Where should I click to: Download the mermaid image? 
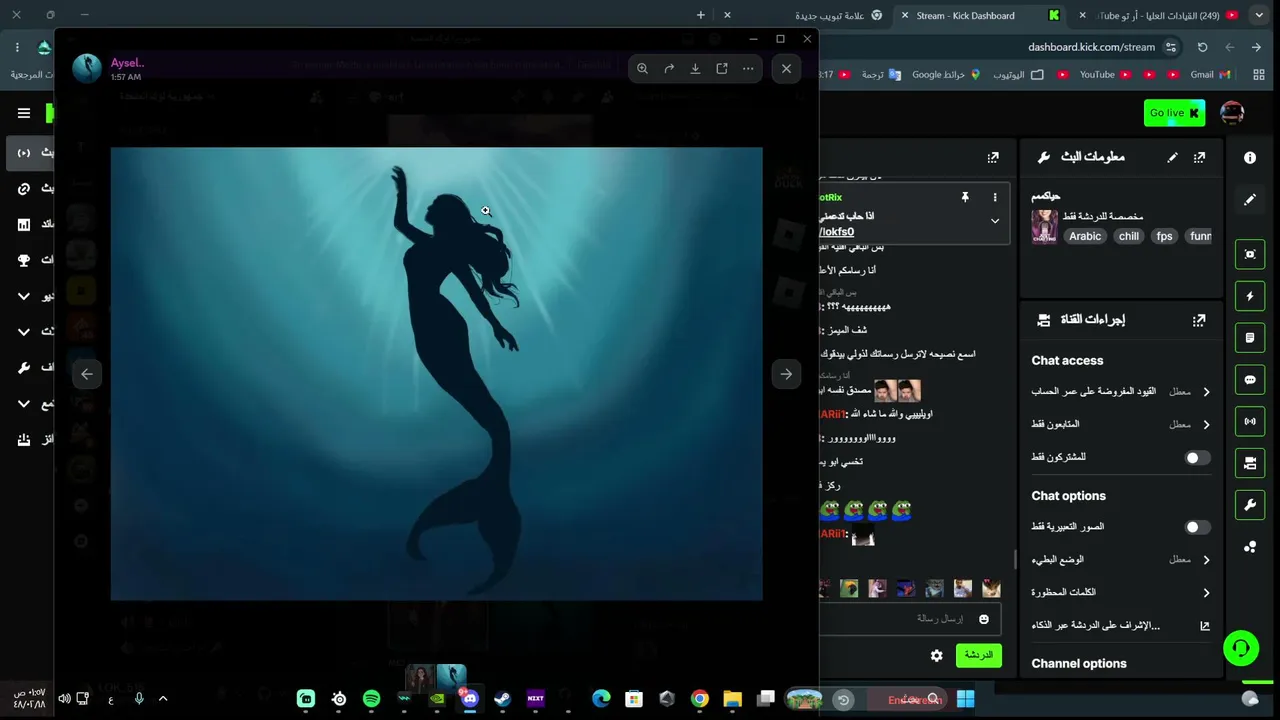click(x=695, y=69)
